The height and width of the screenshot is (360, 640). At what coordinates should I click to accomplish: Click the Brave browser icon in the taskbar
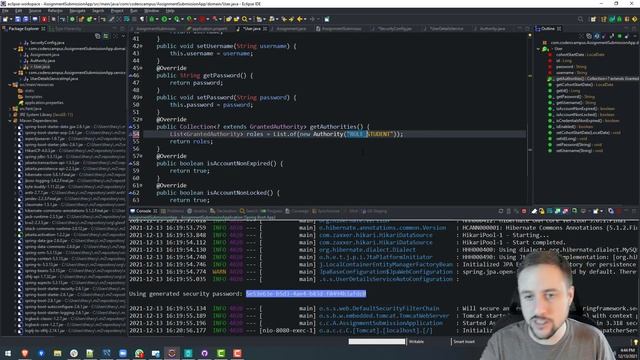[x=24, y=353]
